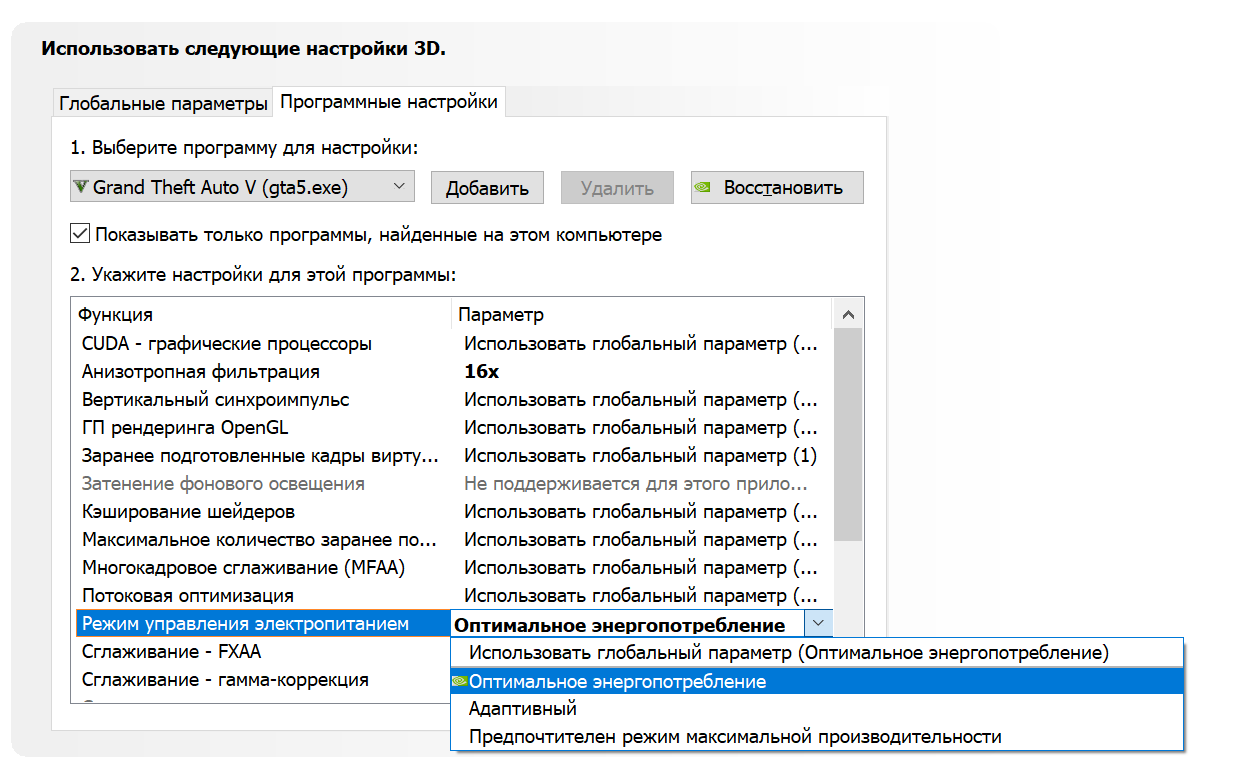Click the 16x anisotropic filtering value

pos(481,371)
